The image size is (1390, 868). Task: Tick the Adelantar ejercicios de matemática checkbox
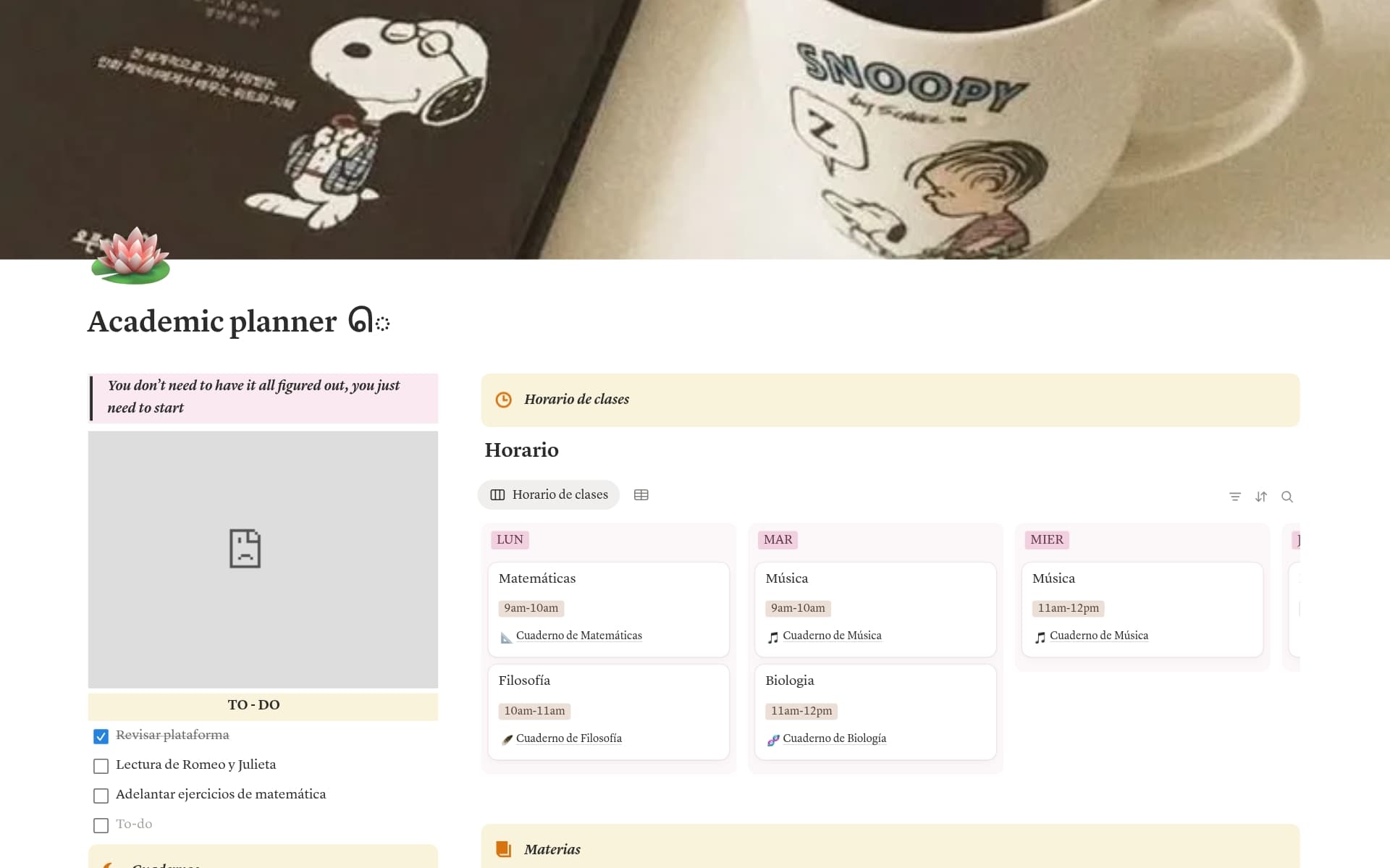coord(101,796)
